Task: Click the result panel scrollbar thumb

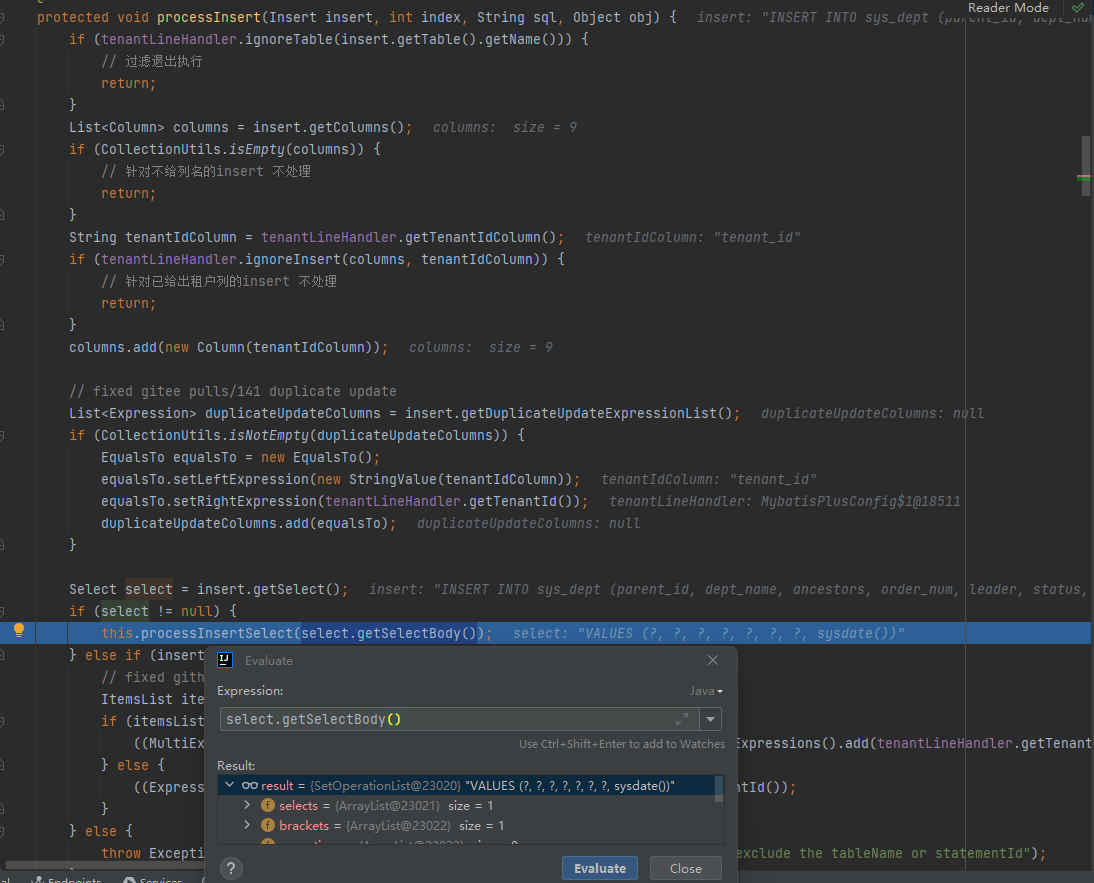Action: 719,789
